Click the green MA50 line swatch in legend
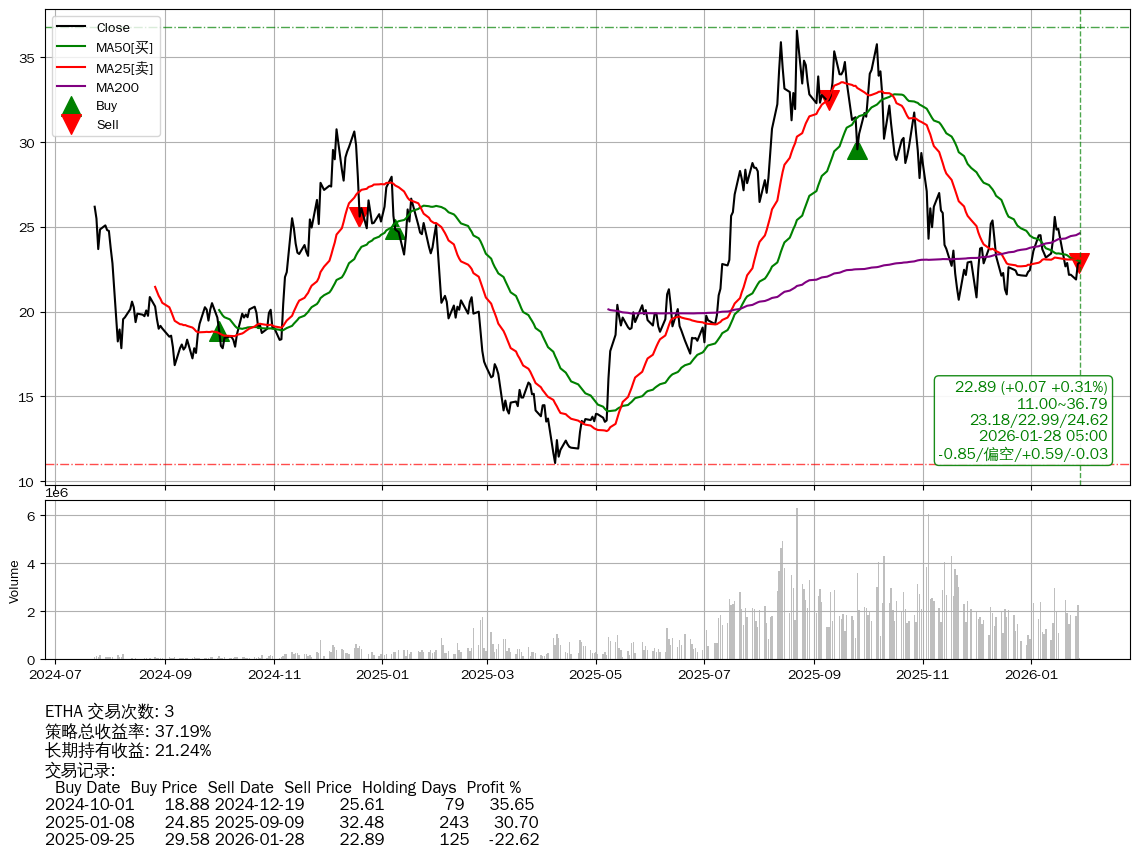The width and height of the screenshot is (1139, 857). pyautogui.click(x=71, y=47)
